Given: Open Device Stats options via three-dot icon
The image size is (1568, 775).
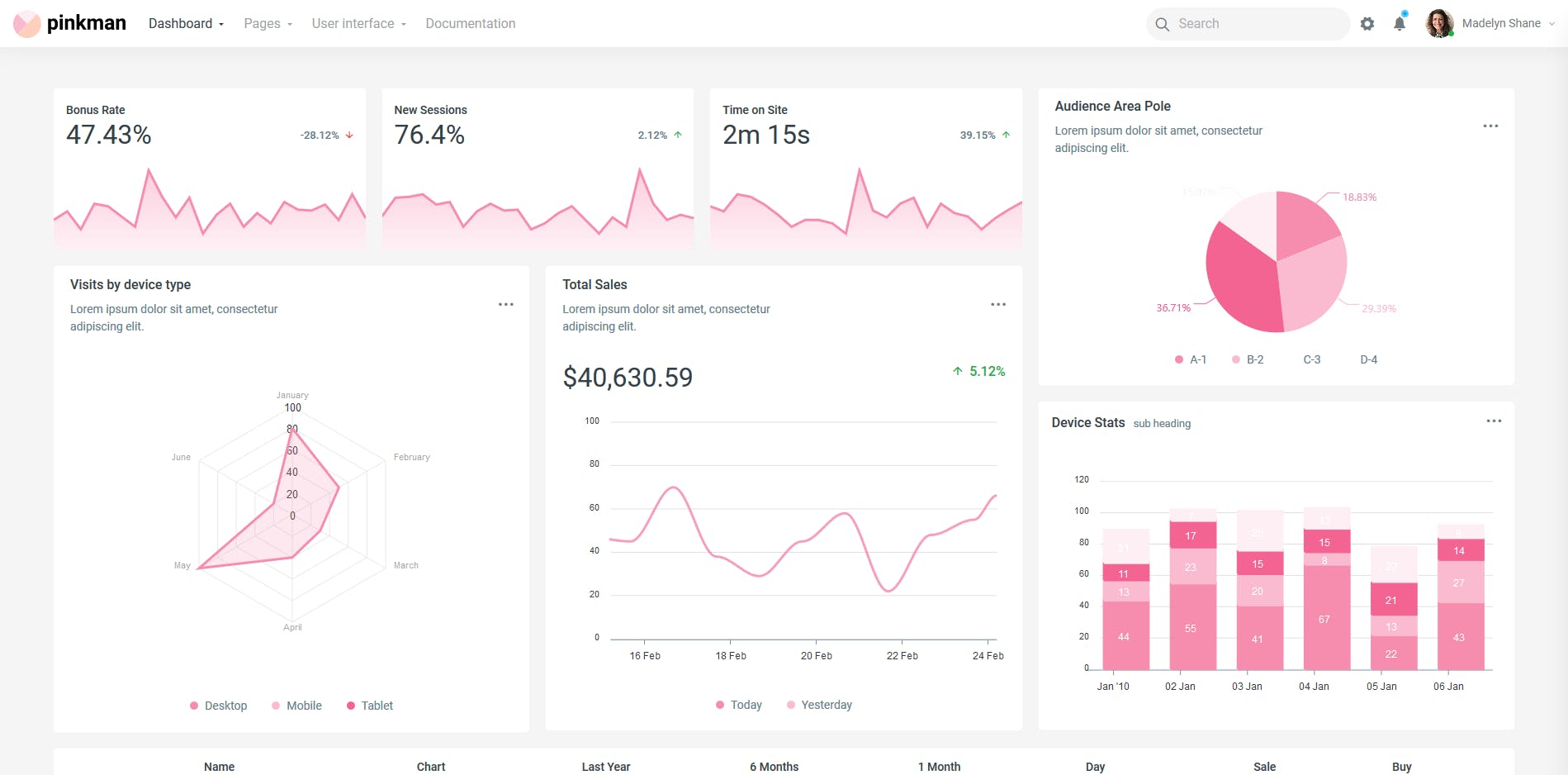Looking at the screenshot, I should point(1495,421).
